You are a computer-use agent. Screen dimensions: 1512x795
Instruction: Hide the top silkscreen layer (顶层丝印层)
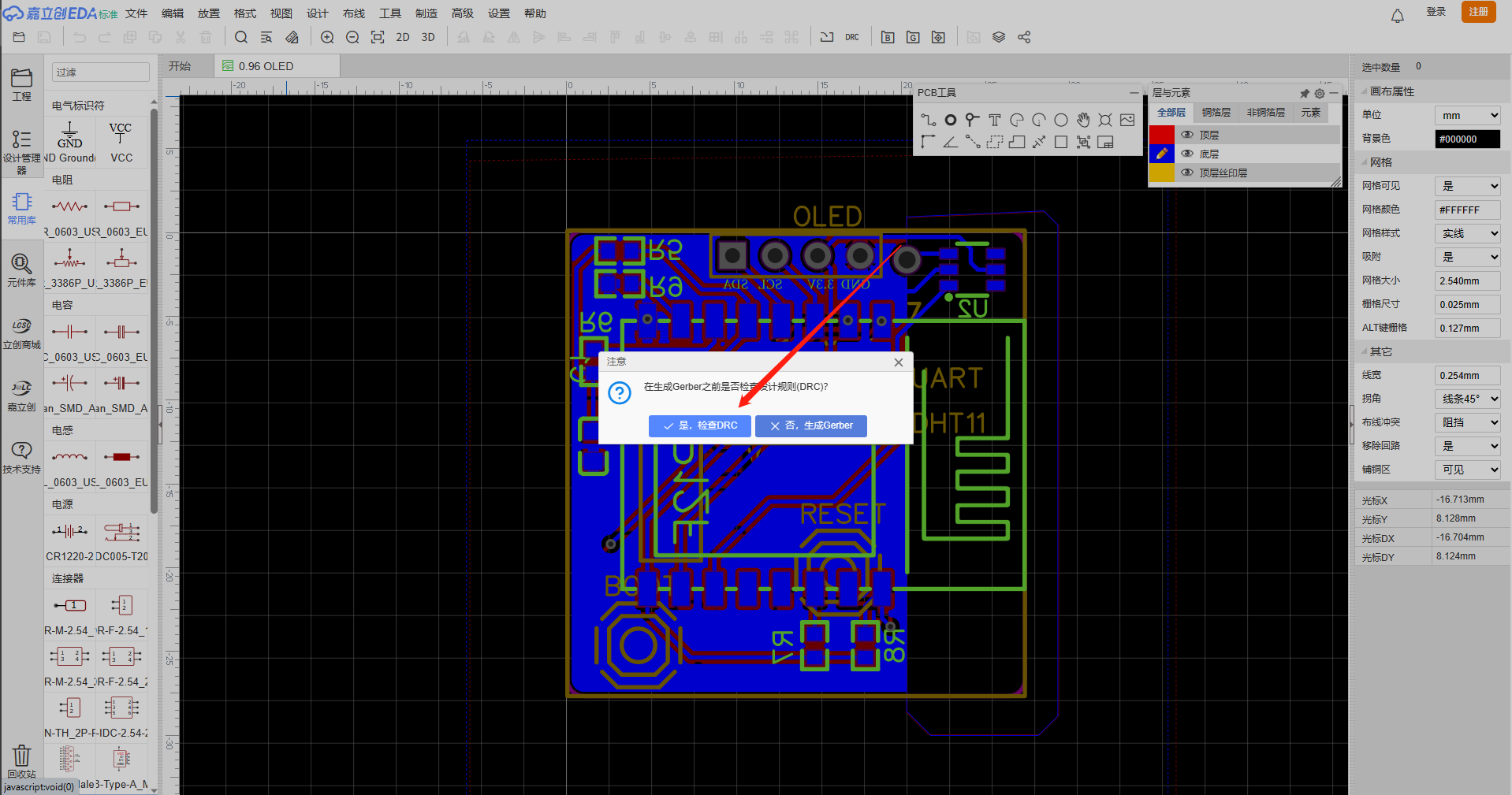1187,173
